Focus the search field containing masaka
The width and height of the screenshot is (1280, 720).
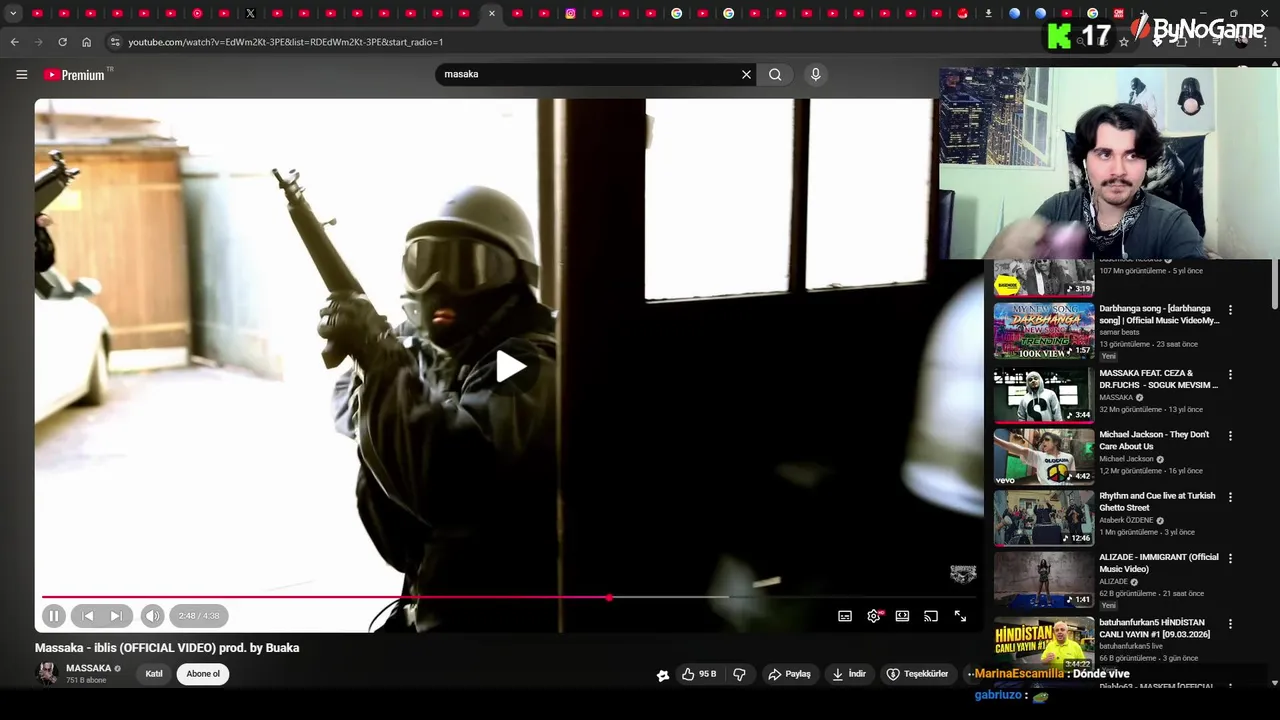pos(590,74)
